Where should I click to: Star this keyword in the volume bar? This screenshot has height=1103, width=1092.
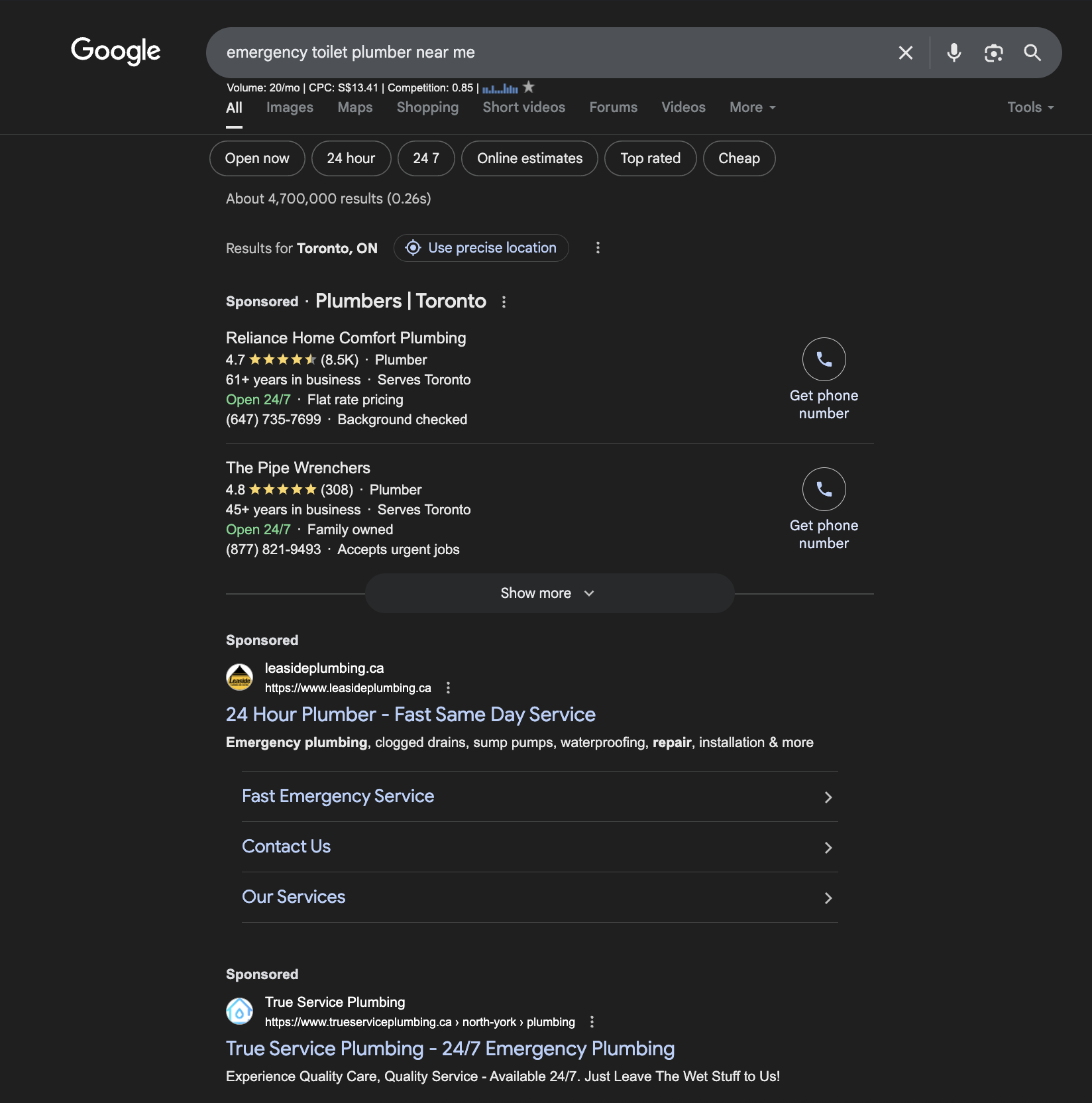[528, 87]
